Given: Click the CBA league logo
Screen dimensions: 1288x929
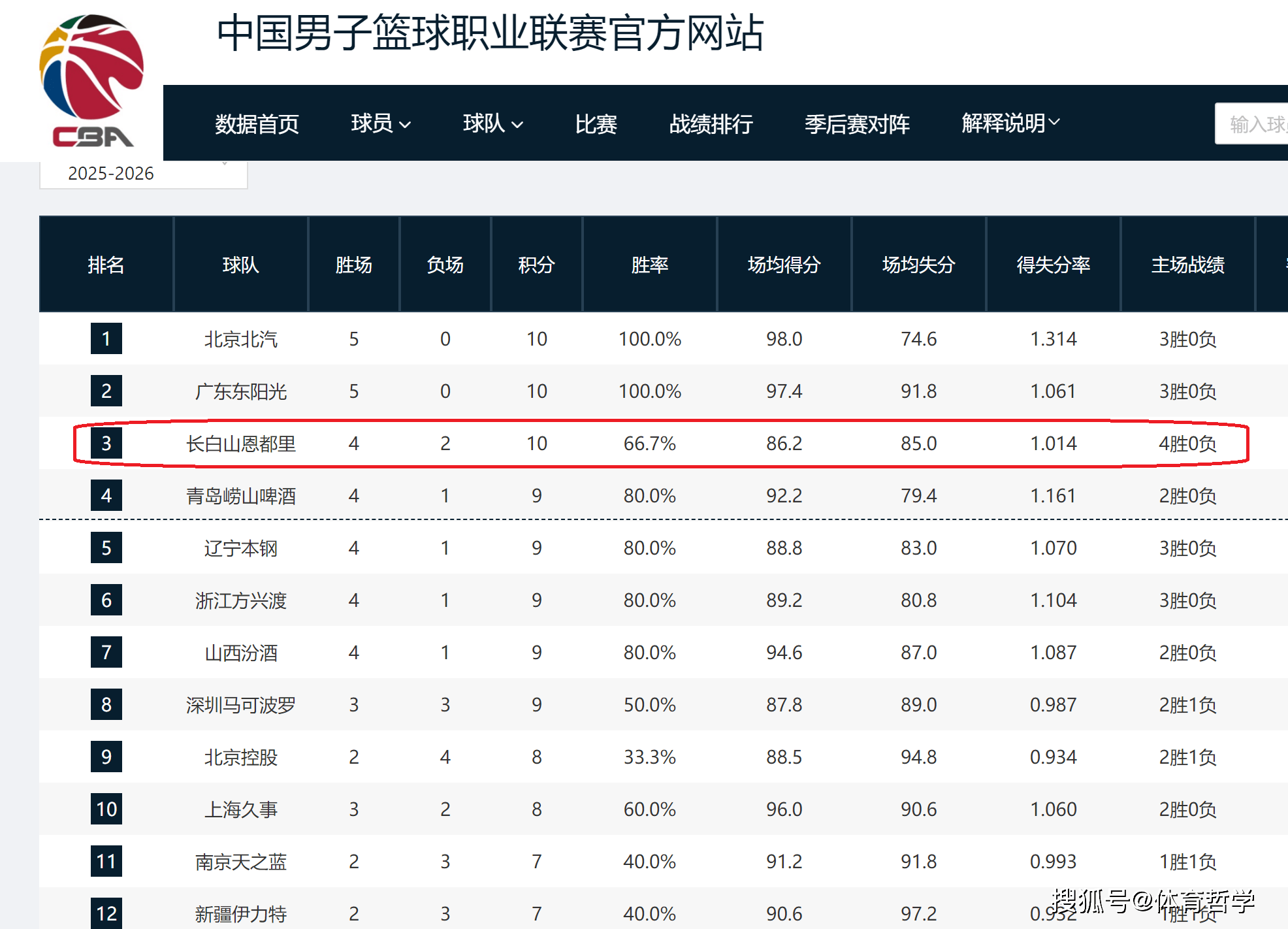Looking at the screenshot, I should (x=92, y=80).
